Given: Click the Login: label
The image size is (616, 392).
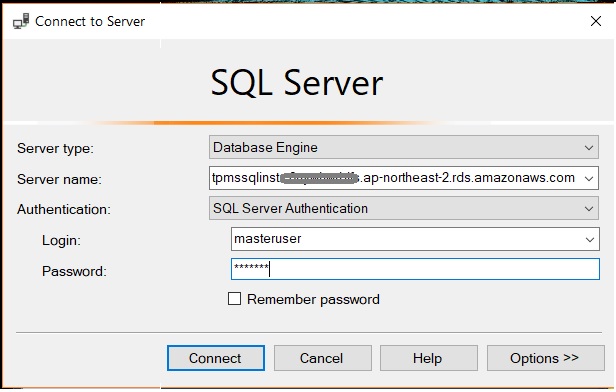Looking at the screenshot, I should pos(61,240).
